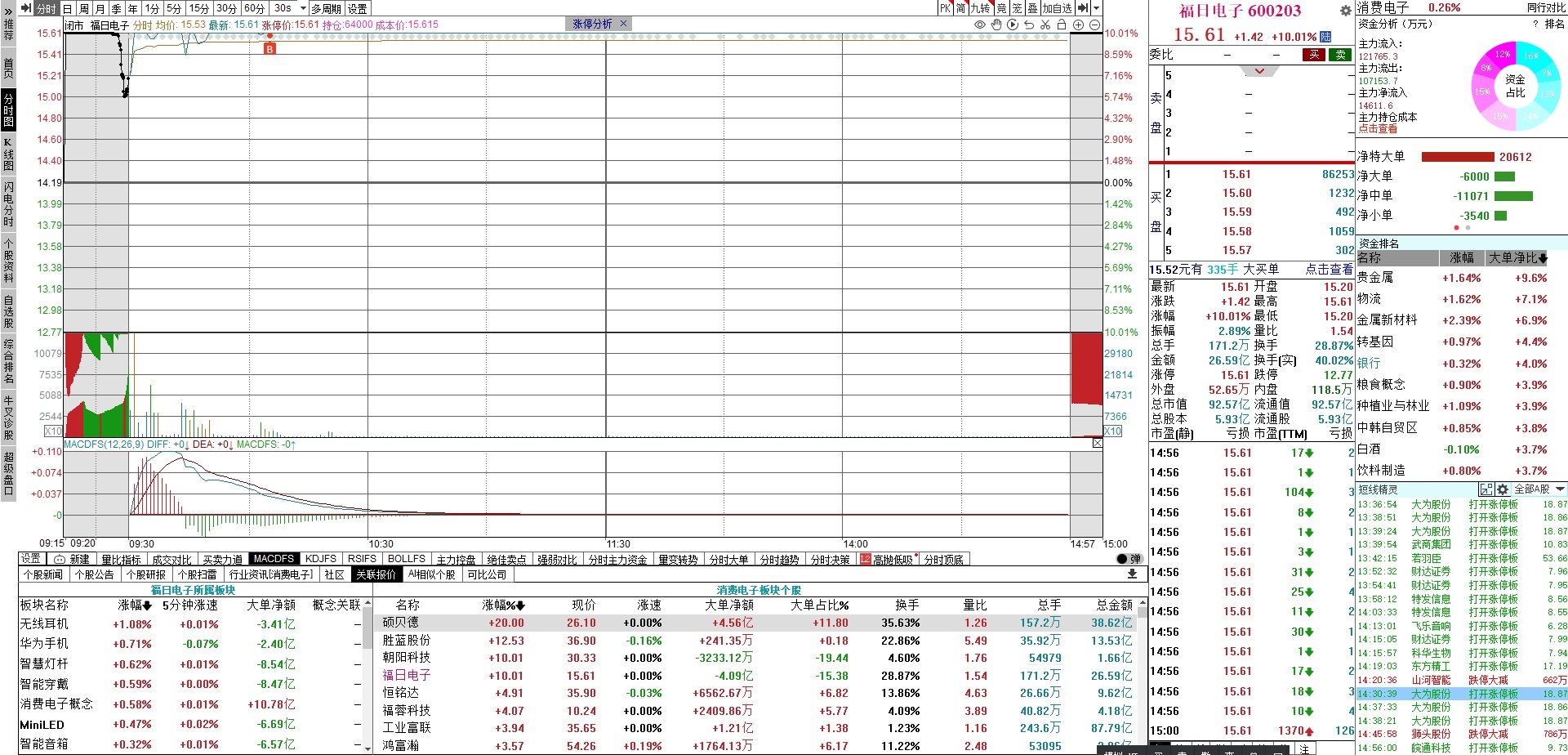Sort sector list by 涨幅 arrow

point(147,605)
